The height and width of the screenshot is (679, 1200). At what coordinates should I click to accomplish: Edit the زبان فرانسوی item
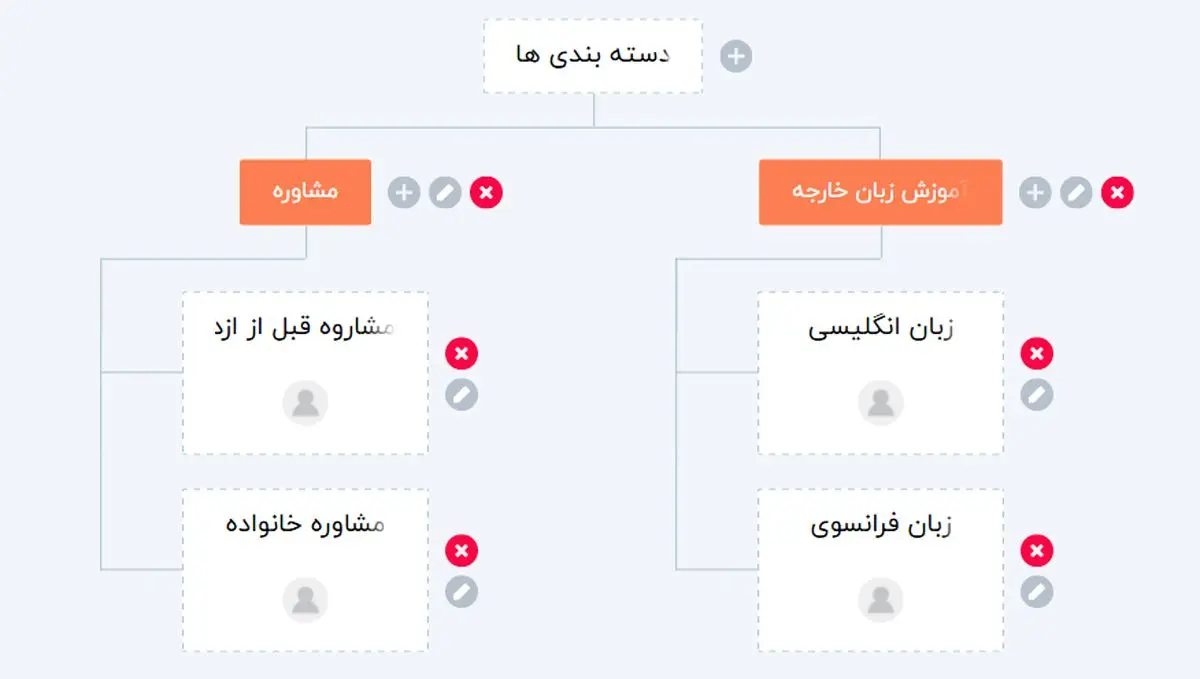[1037, 592]
